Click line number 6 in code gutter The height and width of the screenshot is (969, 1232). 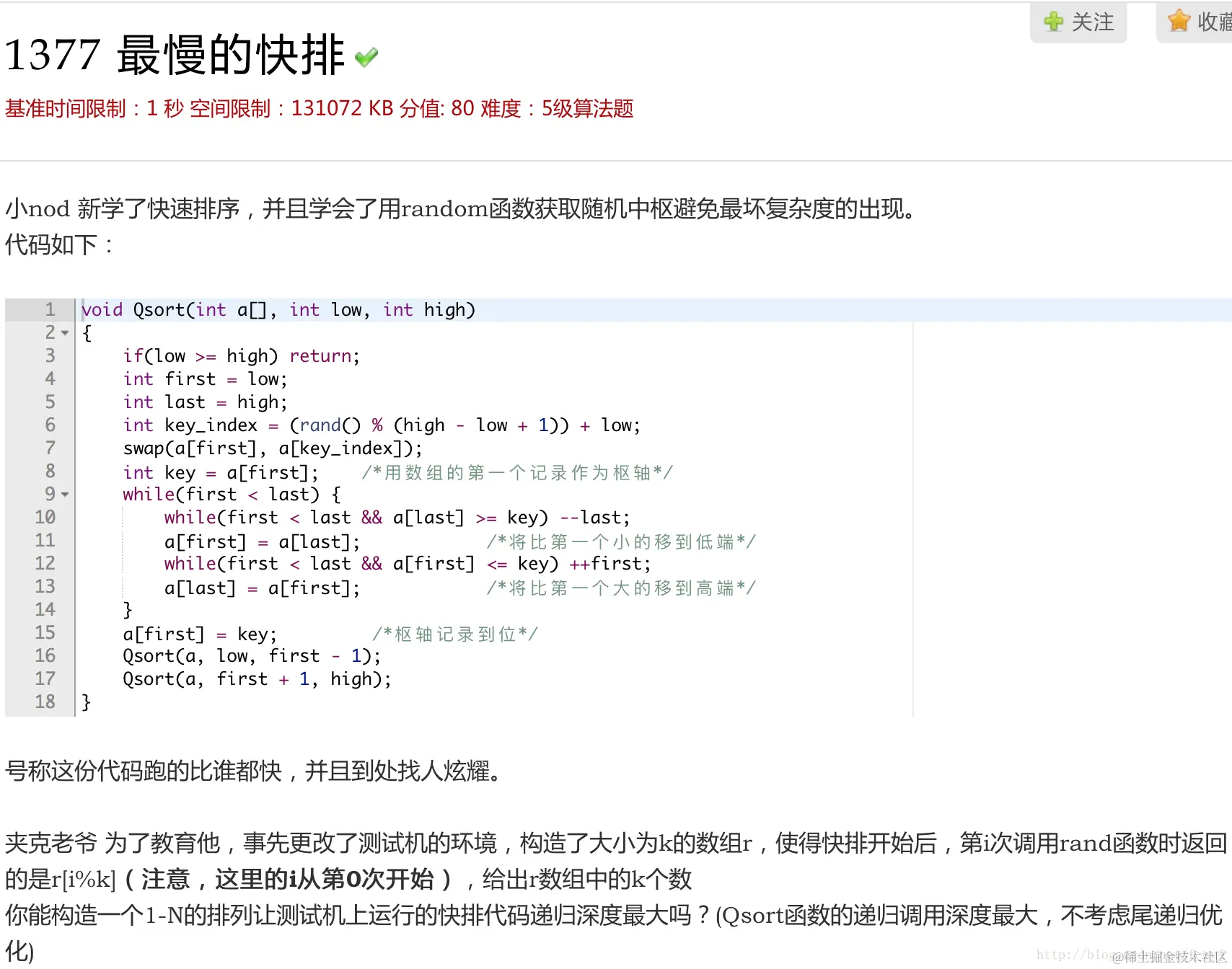50,425
